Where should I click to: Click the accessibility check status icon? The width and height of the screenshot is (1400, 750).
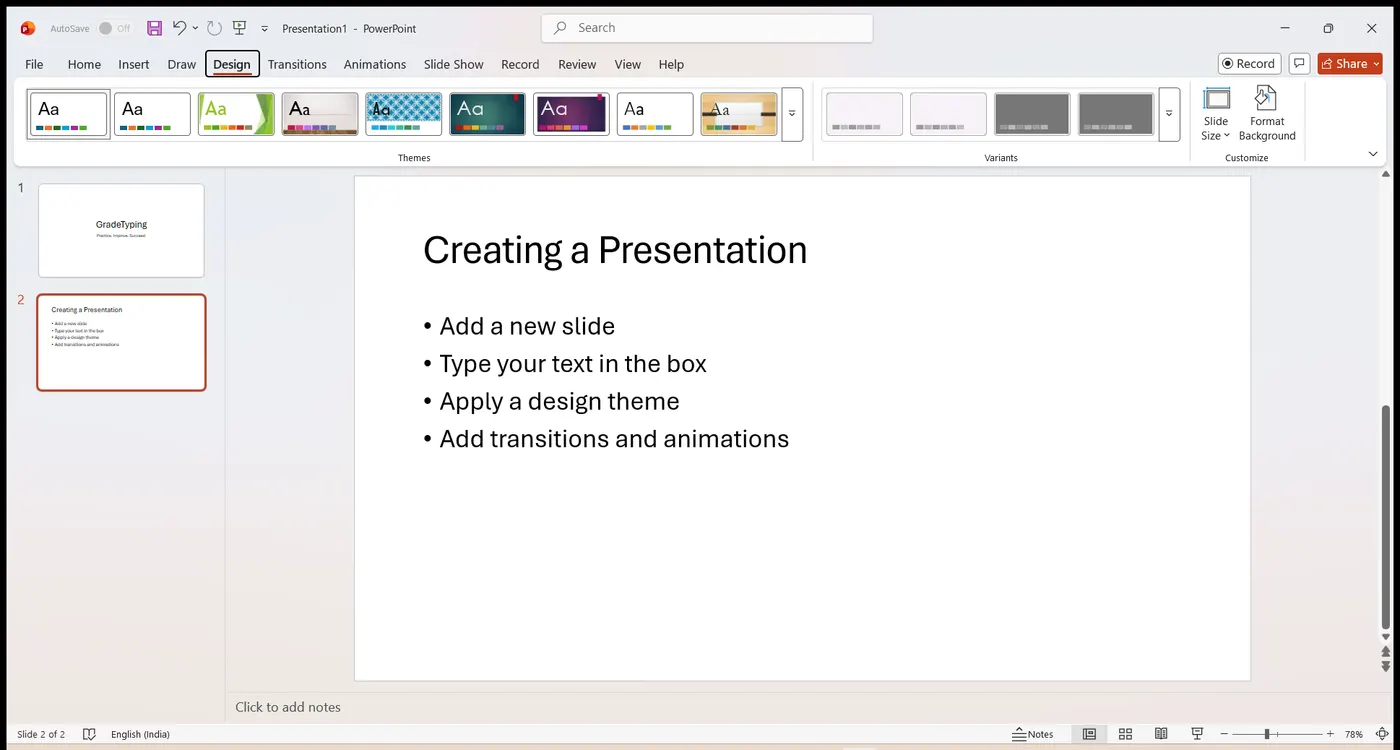(89, 734)
